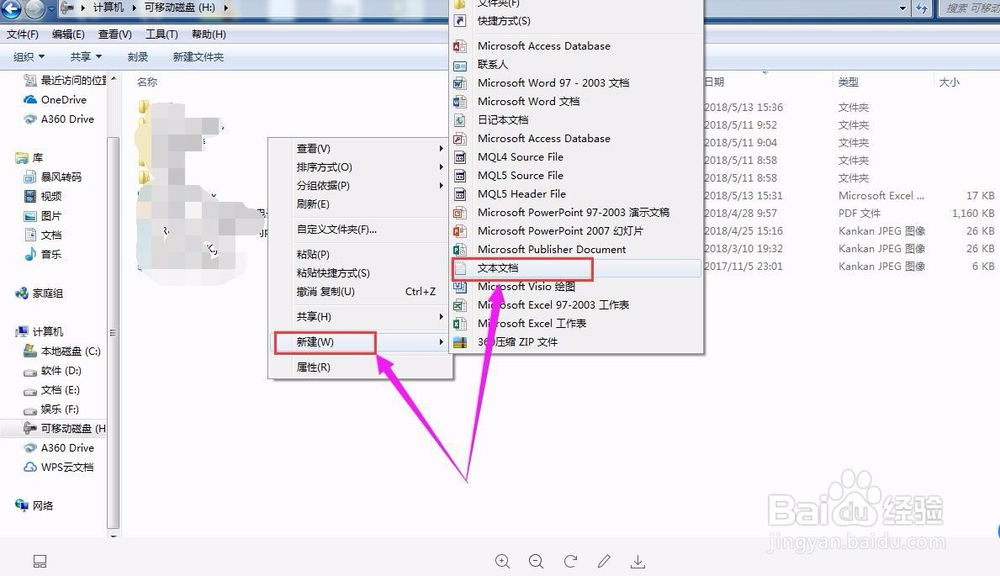Sort by the 类型 column header
The image size is (1000, 576).
(x=848, y=82)
